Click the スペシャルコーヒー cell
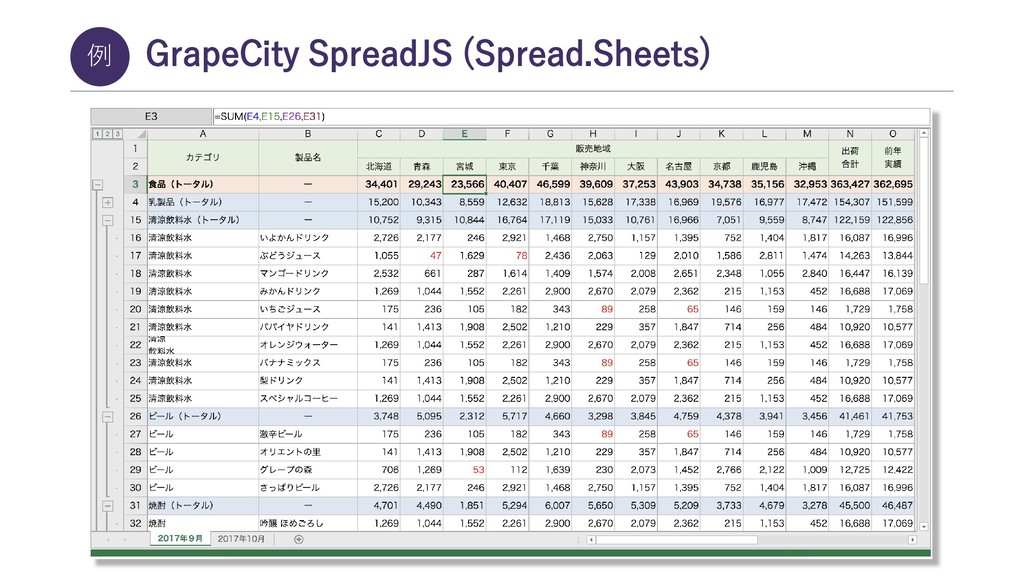 [308, 398]
